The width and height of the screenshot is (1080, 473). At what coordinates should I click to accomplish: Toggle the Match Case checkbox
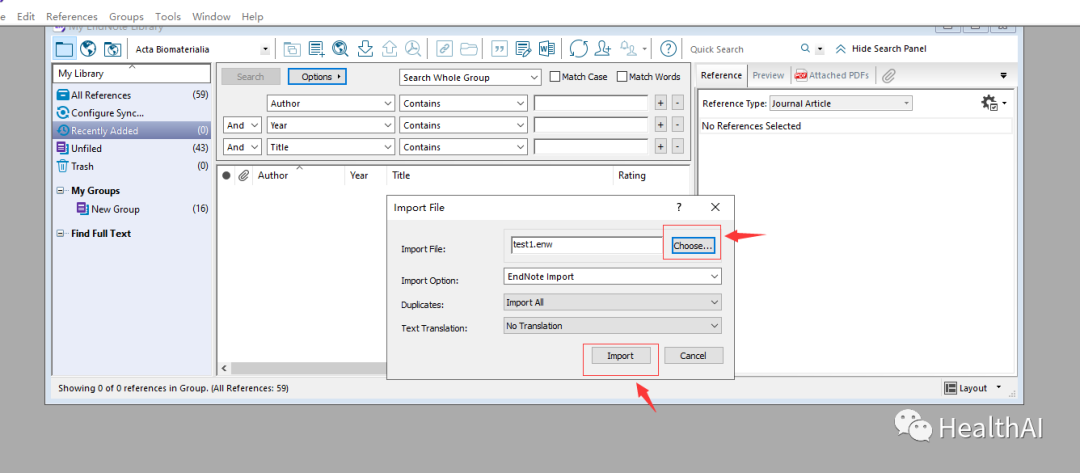555,77
